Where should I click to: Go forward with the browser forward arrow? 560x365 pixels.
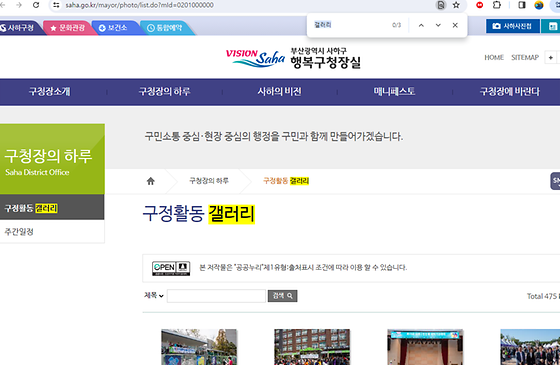[x=19, y=5]
